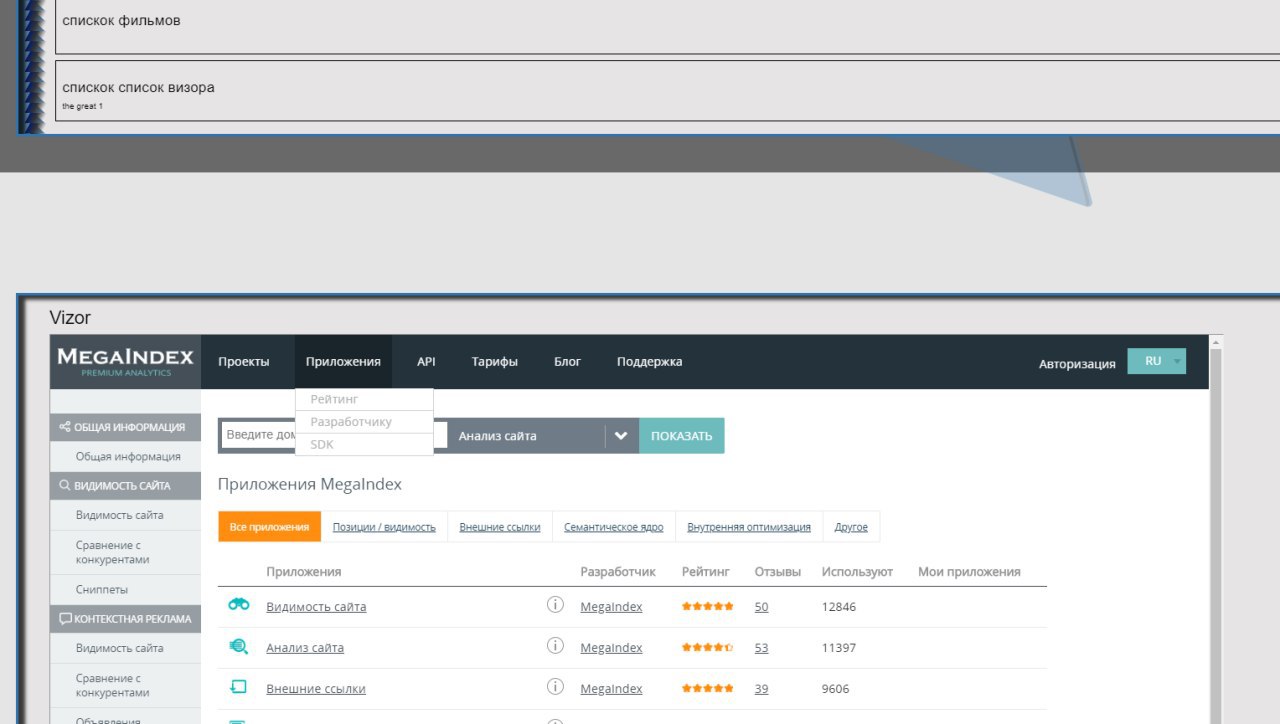Open MegaIndex developer link for Анализ сайта

[x=611, y=648]
